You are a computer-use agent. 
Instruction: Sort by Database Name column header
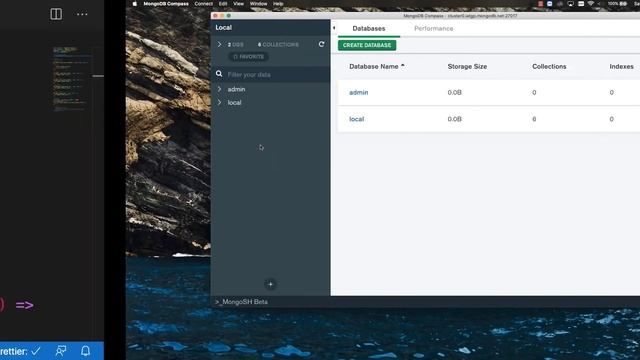377,66
